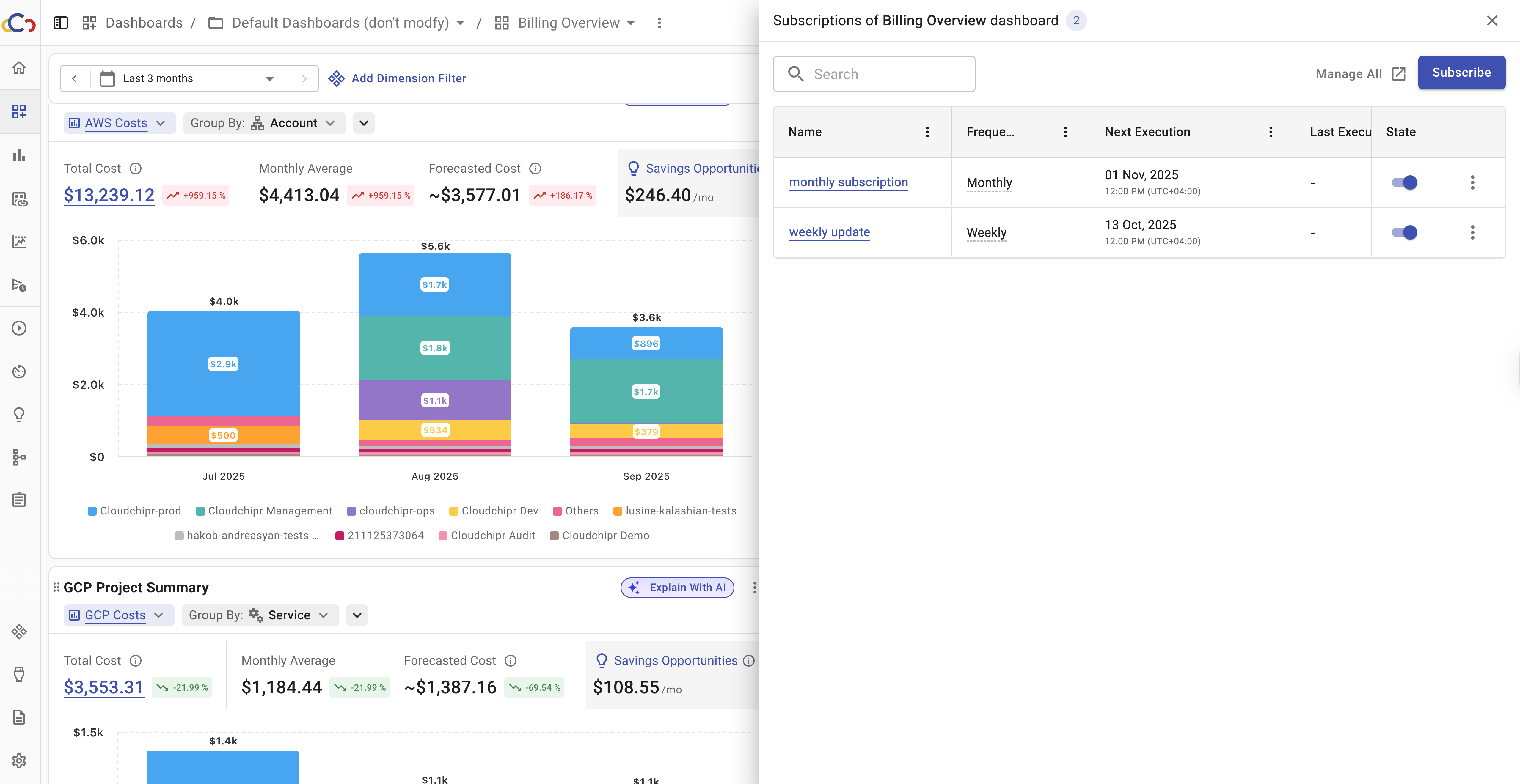Open the Name column options menu
This screenshot has height=784, width=1520.
pos(927,132)
